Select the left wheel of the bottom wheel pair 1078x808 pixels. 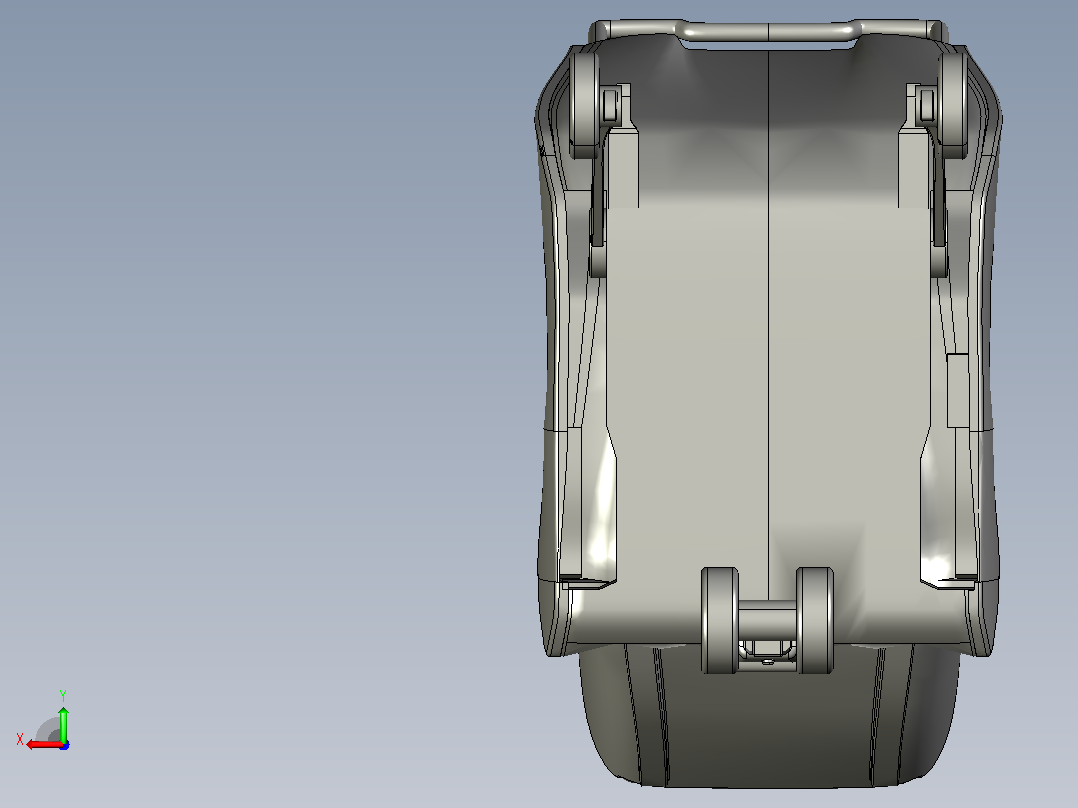coord(719,620)
